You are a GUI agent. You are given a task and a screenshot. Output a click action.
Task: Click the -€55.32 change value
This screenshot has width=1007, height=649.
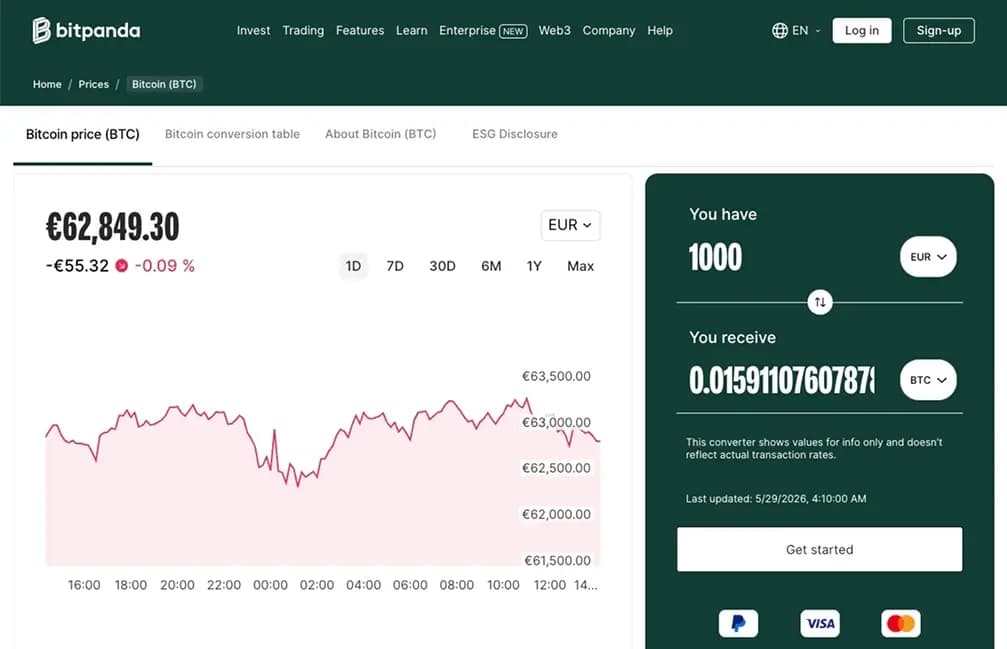pos(77,266)
